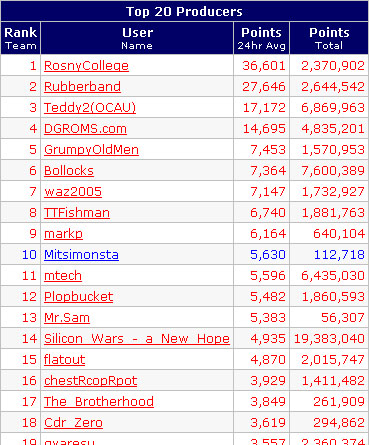Image resolution: width=369 pixels, height=445 pixels.
Task: Select The Brotherhood link
Action: pyautogui.click(x=99, y=402)
